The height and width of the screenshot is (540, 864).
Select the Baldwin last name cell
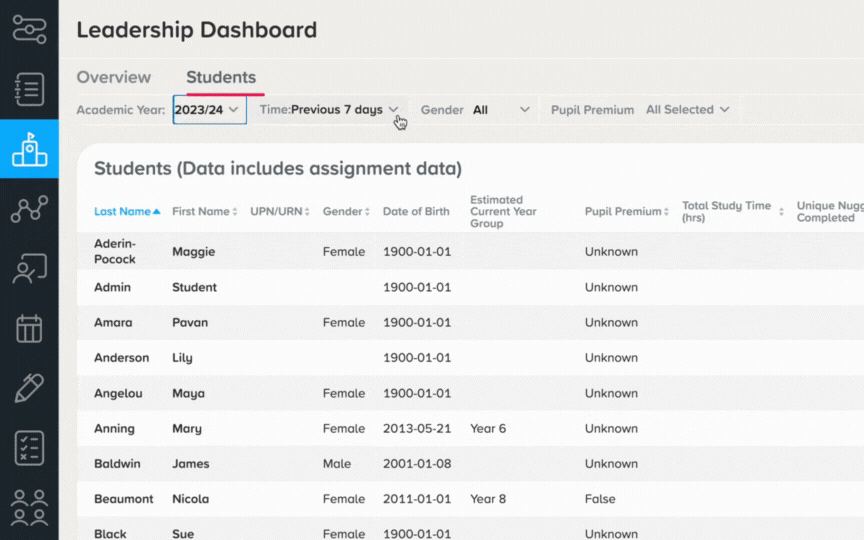[117, 463]
